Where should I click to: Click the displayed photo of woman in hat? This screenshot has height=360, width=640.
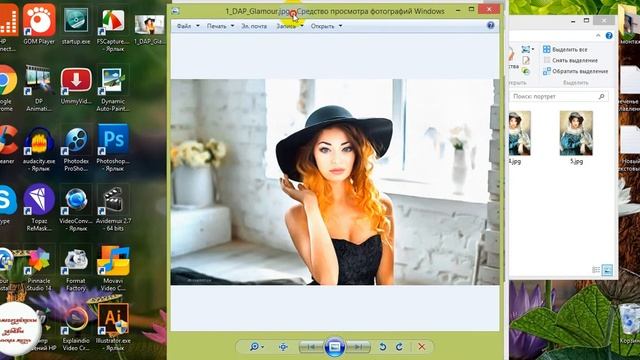click(x=335, y=182)
